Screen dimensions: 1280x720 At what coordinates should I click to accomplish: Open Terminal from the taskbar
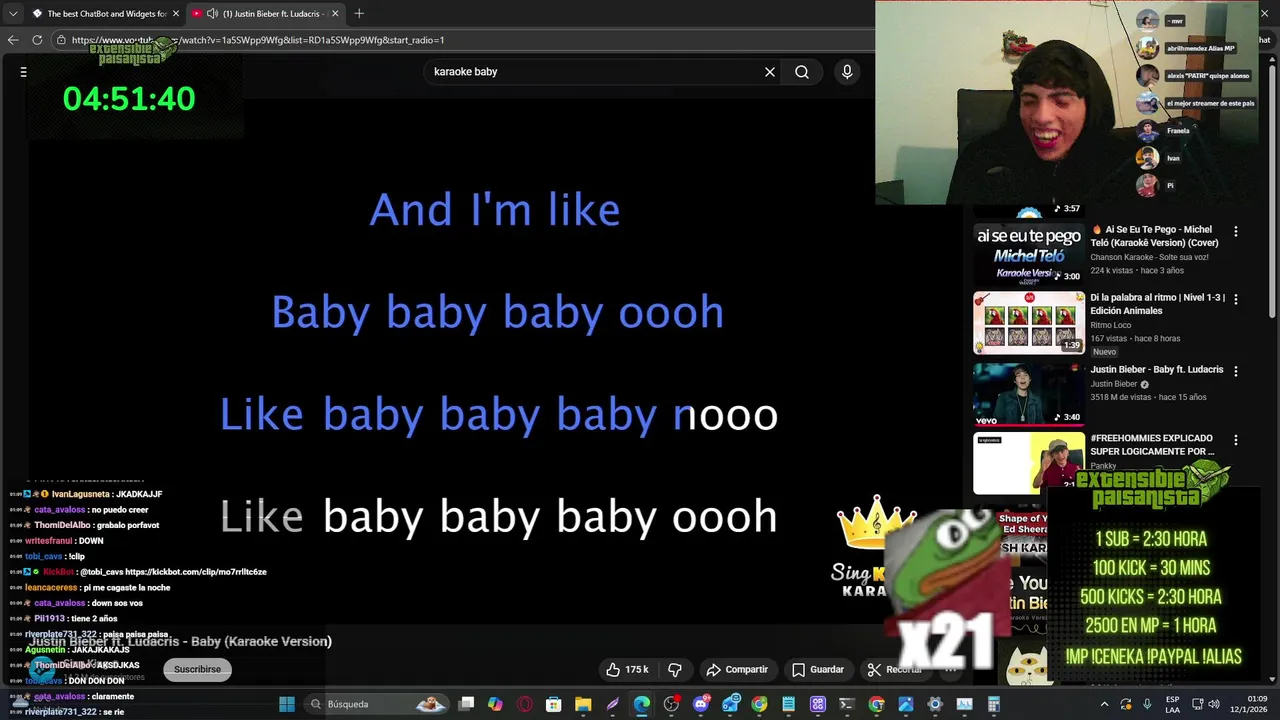click(847, 704)
